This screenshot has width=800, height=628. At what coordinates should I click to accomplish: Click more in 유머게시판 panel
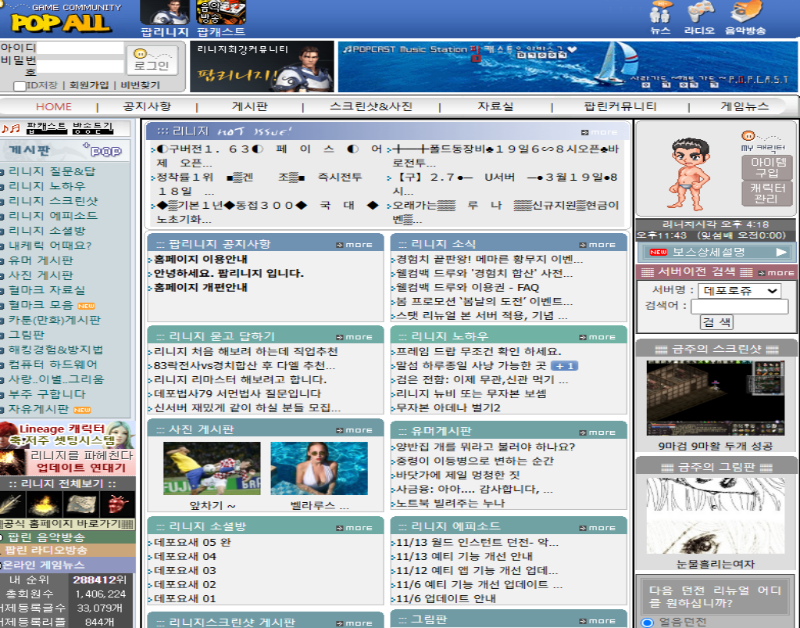pos(597,433)
